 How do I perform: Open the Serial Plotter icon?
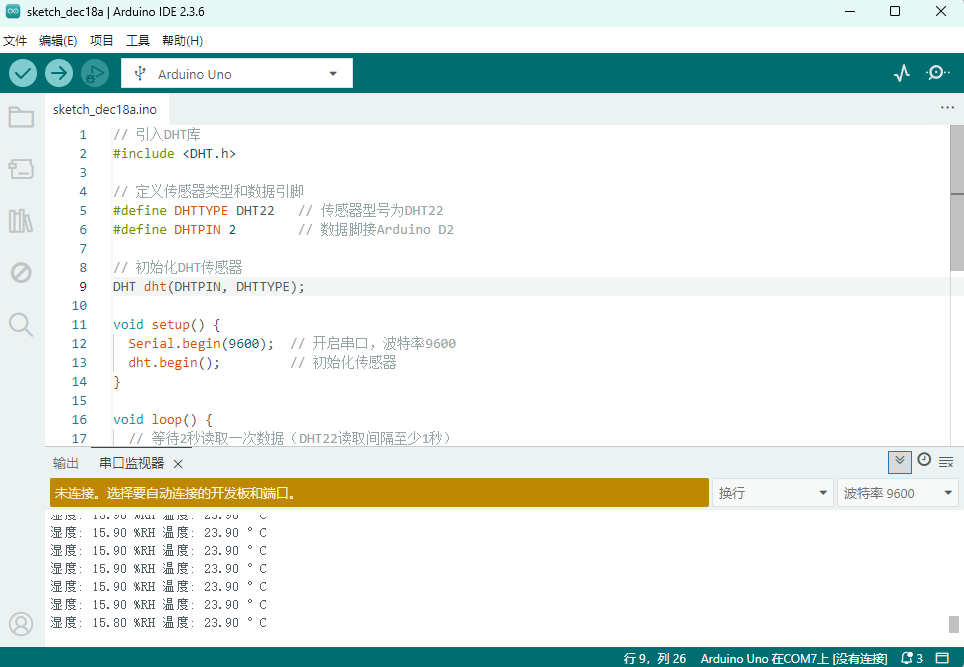tap(902, 73)
